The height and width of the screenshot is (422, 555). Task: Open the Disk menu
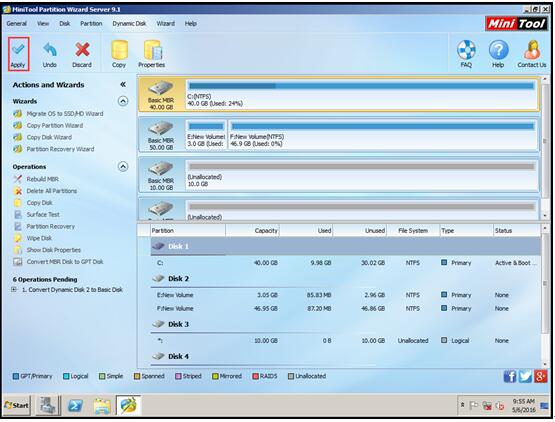click(65, 24)
